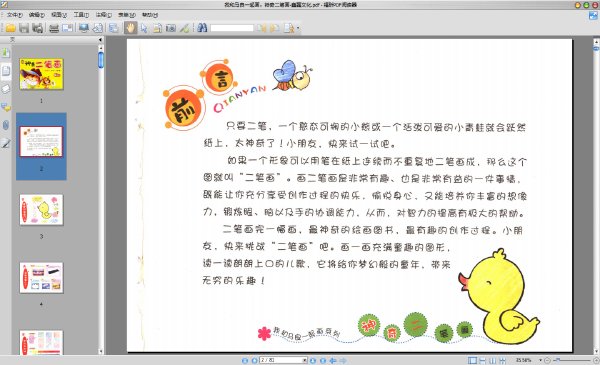Open the 帮助 (H) menu

[150, 15]
